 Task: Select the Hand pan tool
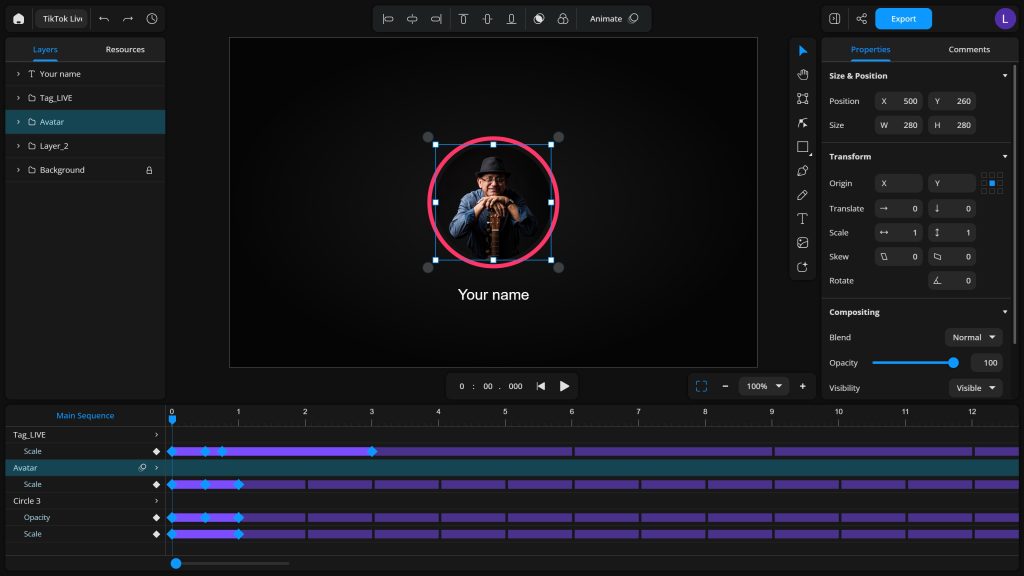802,75
